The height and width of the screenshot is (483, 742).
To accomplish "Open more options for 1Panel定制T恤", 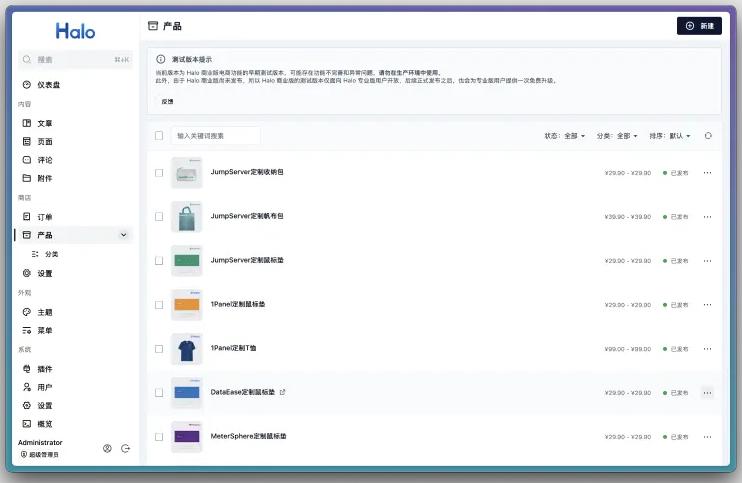I will pos(707,349).
